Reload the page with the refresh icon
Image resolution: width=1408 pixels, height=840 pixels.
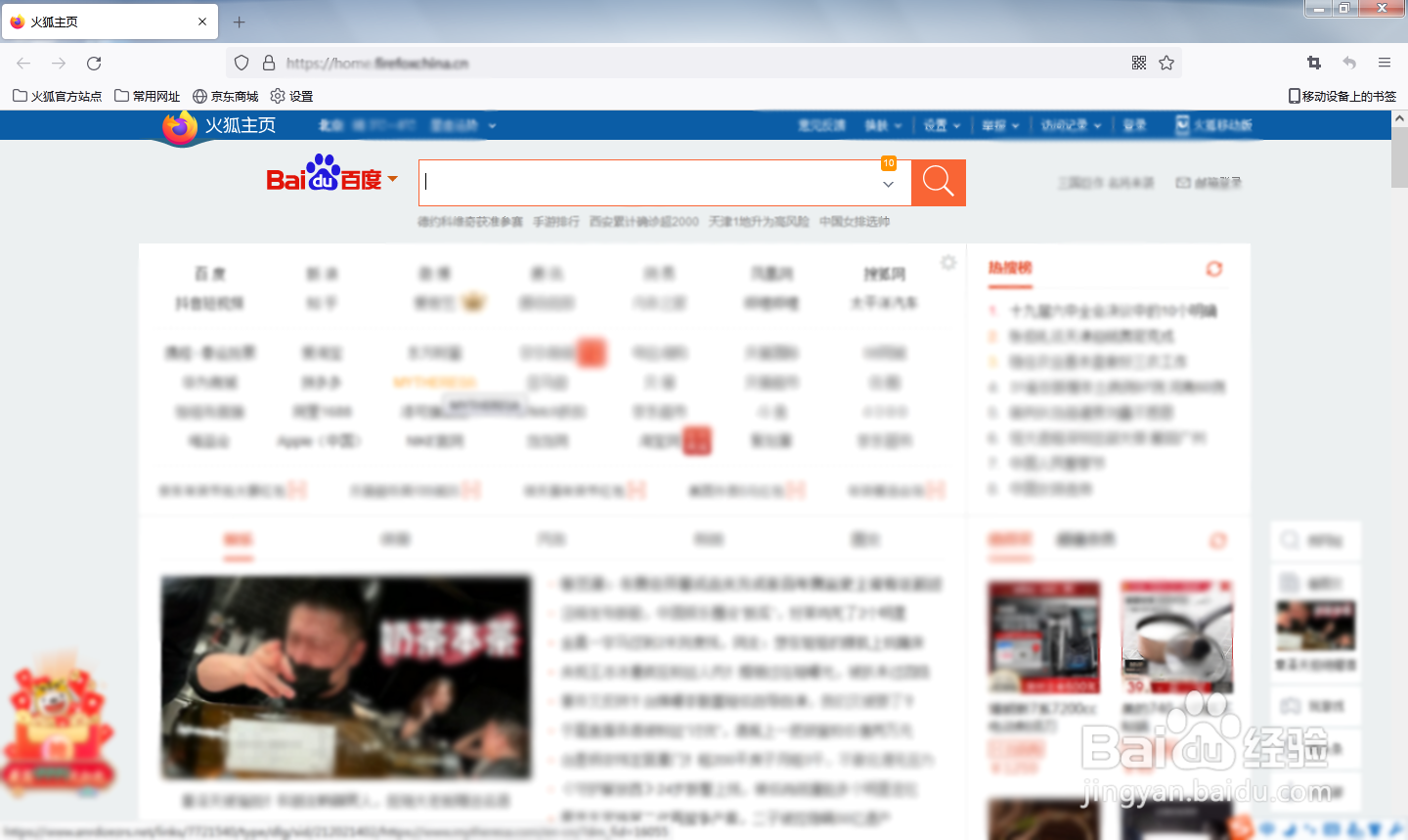pos(94,63)
